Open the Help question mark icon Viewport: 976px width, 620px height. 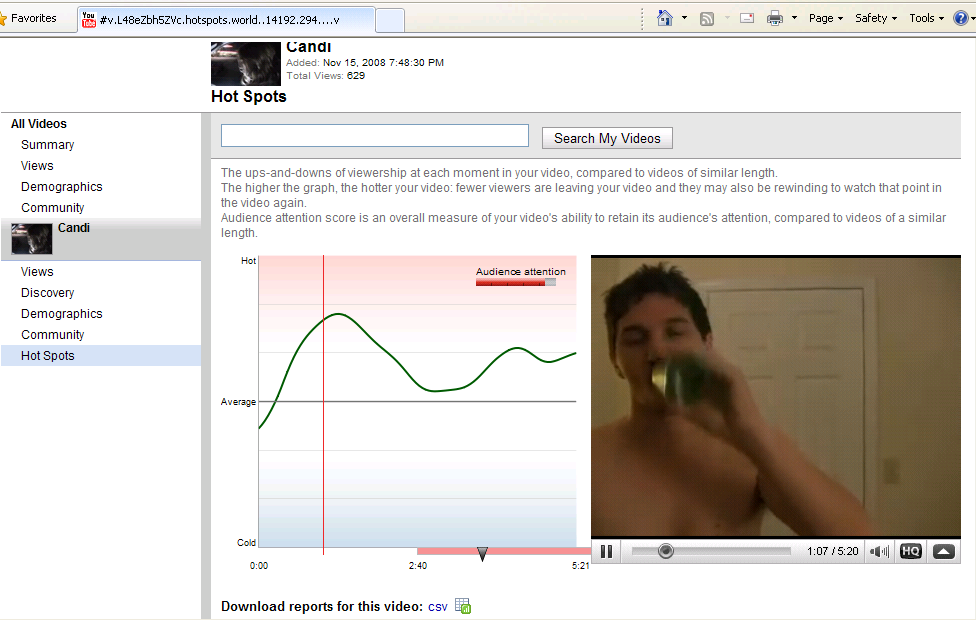pos(961,18)
